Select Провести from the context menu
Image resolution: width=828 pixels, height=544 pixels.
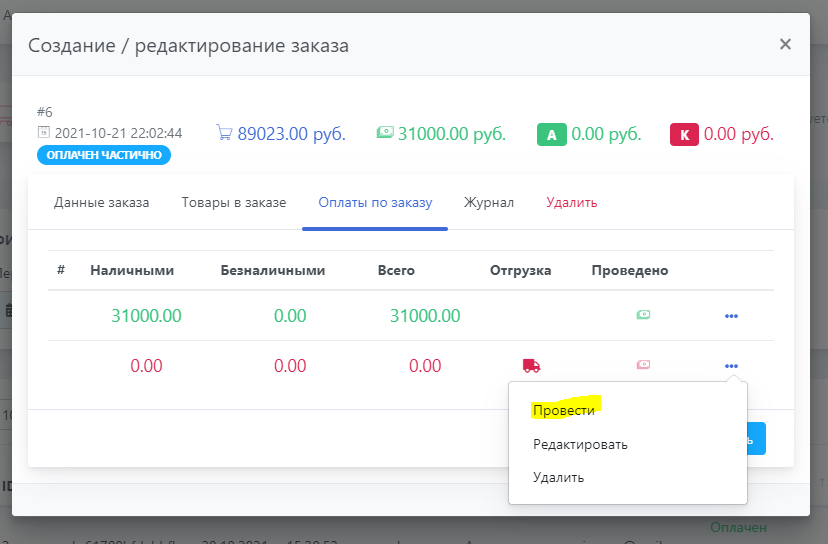click(564, 410)
